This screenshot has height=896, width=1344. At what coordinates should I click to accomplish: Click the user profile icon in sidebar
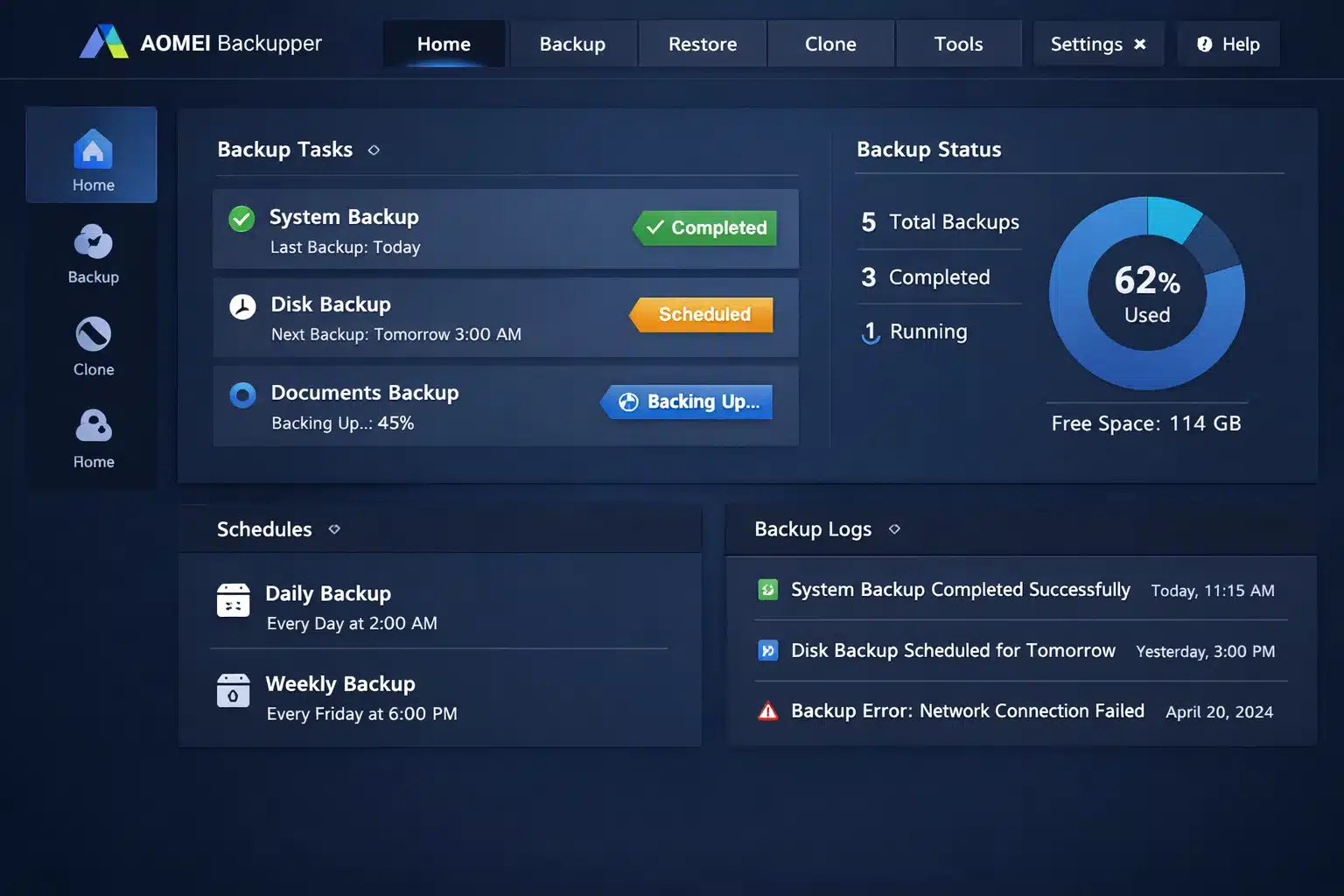click(x=92, y=426)
